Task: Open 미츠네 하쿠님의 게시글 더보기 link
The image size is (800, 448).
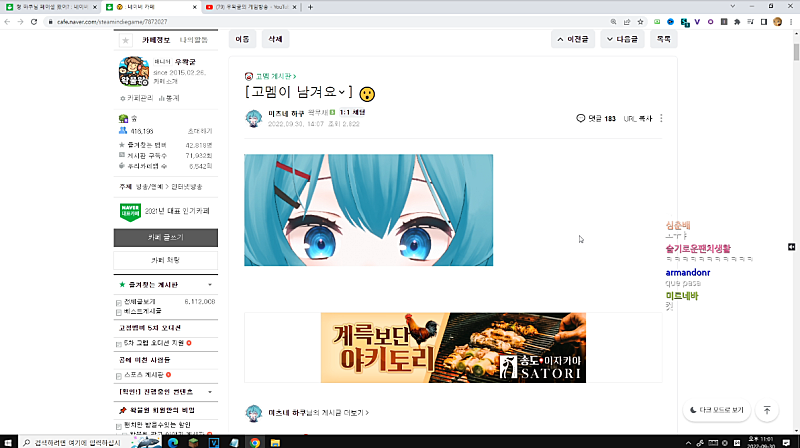Action: 319,413
